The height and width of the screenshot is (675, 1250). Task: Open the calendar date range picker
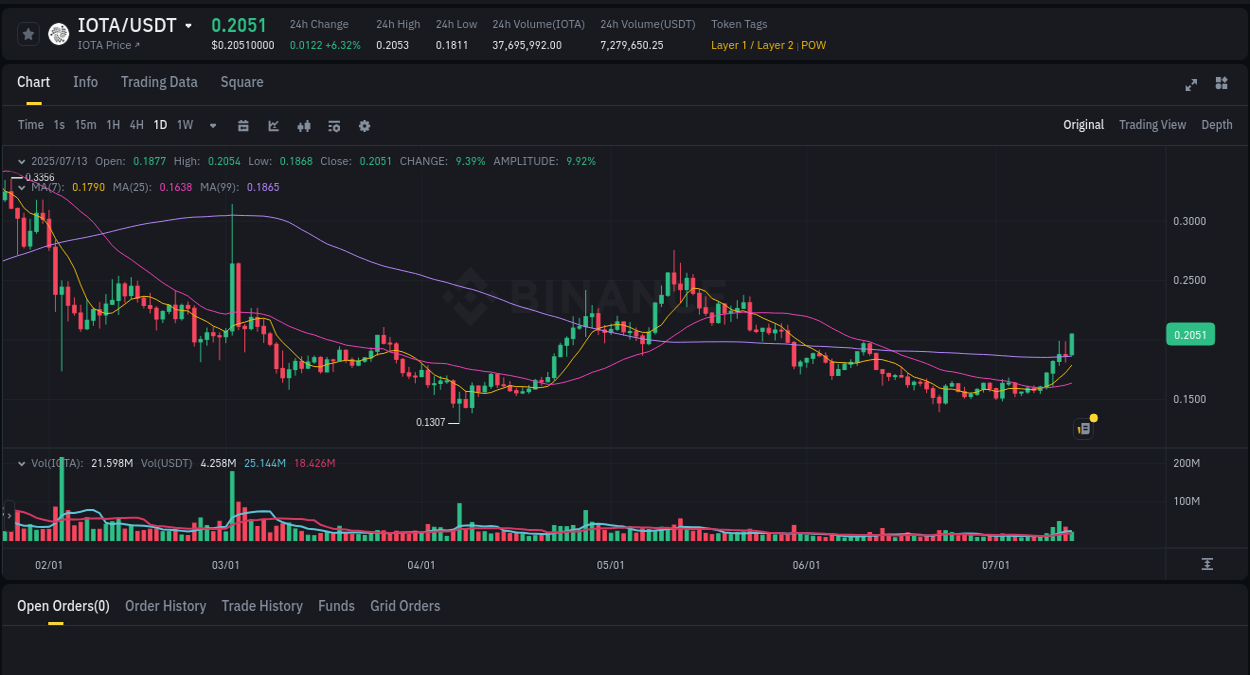pyautogui.click(x=243, y=125)
